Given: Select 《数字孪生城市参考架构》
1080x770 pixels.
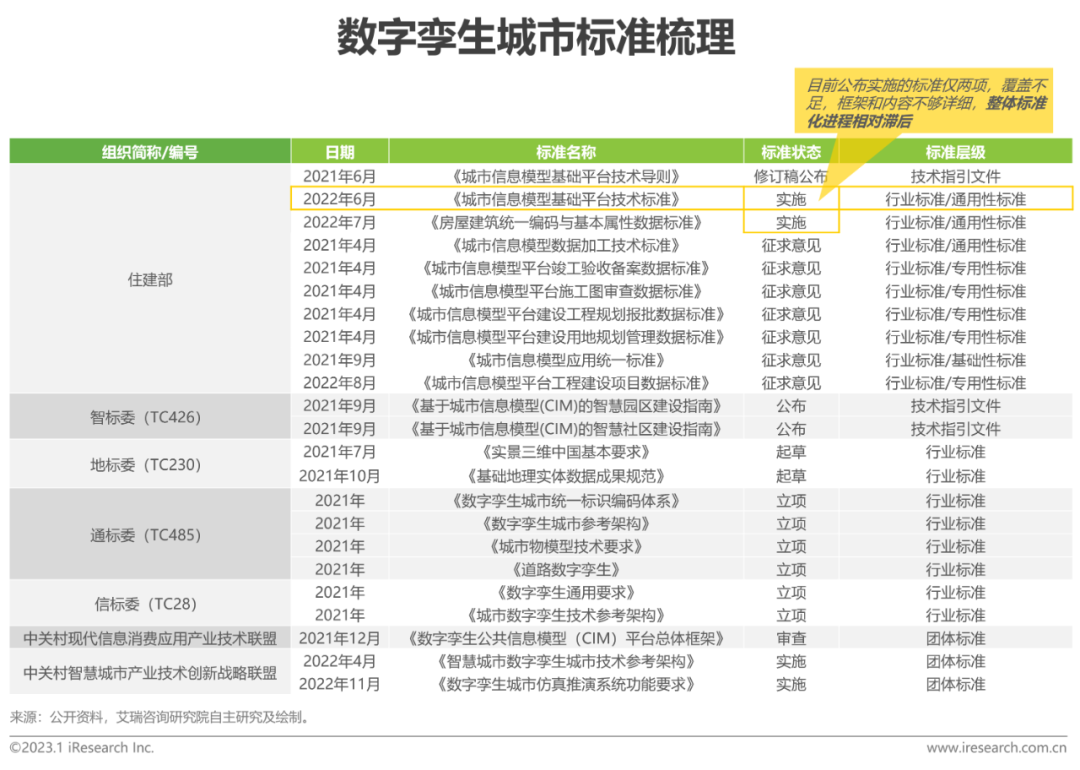Looking at the screenshot, I should coord(565,523).
